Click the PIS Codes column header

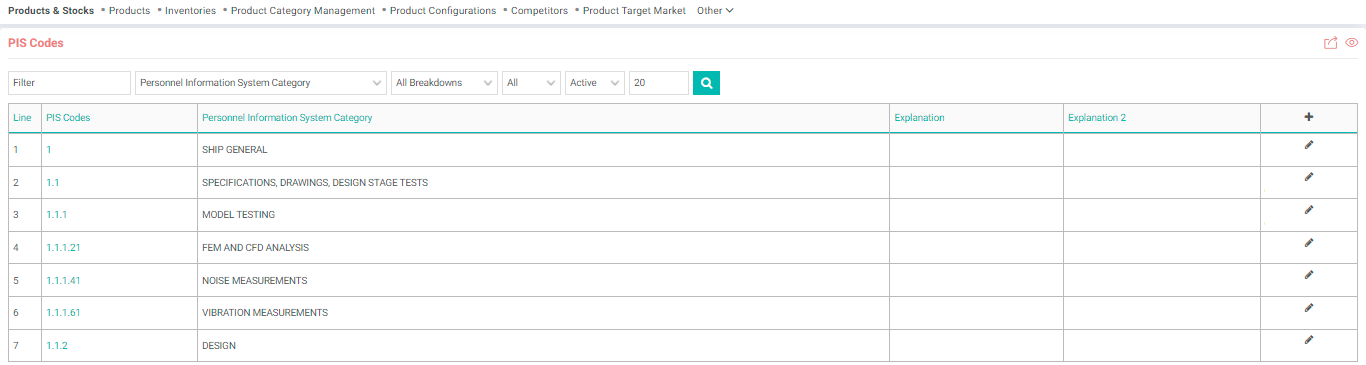[x=68, y=118]
